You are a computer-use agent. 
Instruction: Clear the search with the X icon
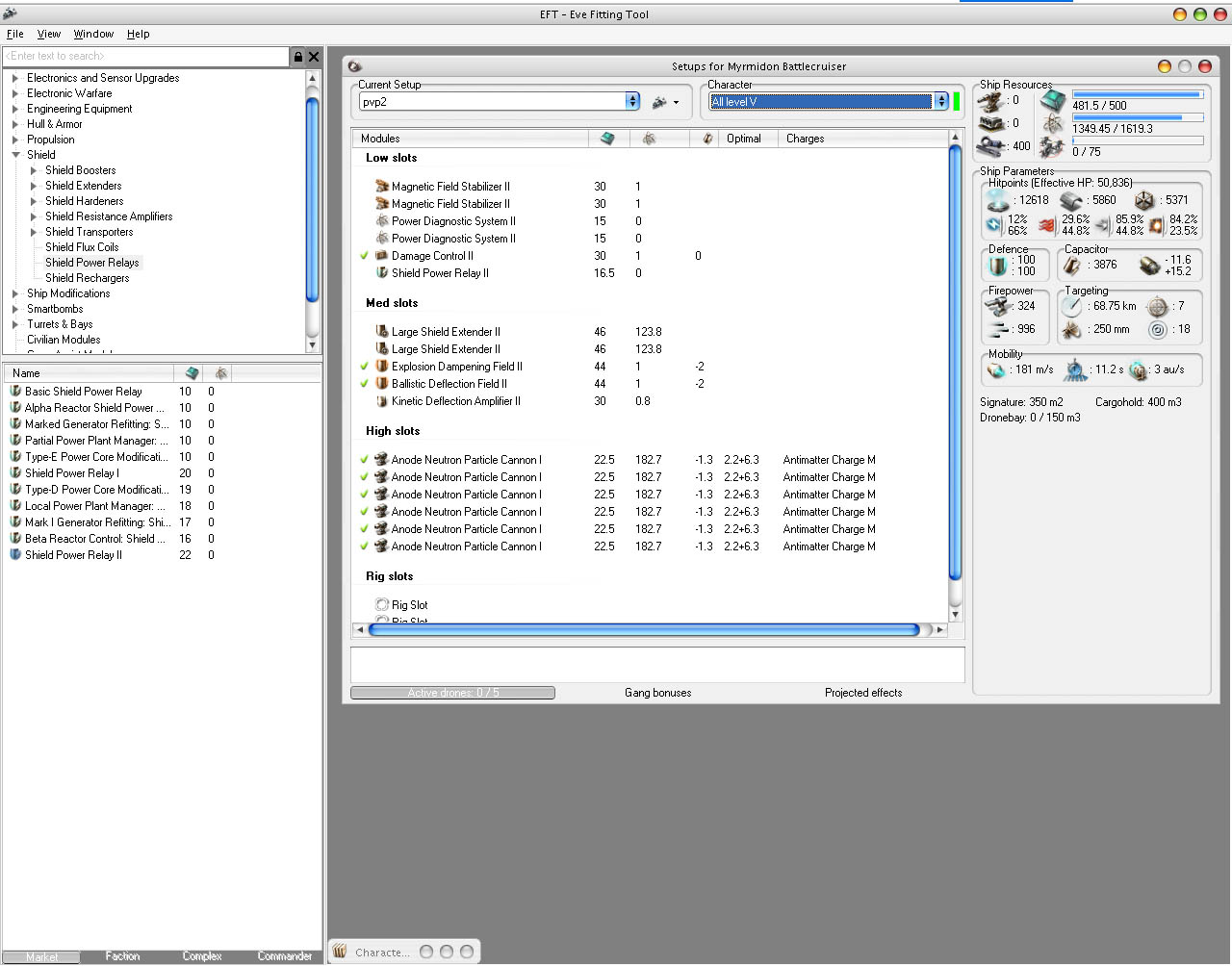314,57
